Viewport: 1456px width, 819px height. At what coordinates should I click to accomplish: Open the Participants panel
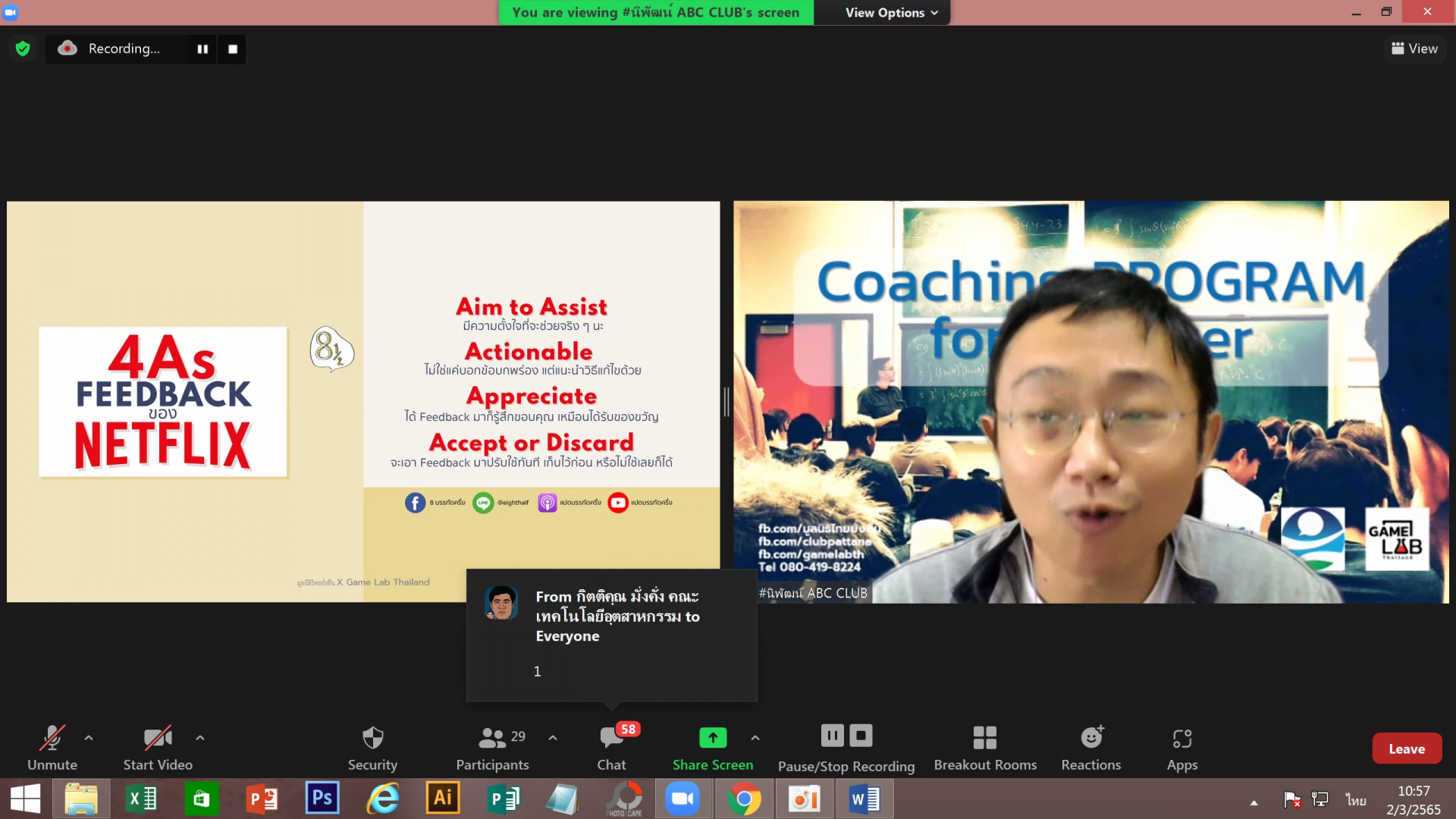[x=493, y=748]
